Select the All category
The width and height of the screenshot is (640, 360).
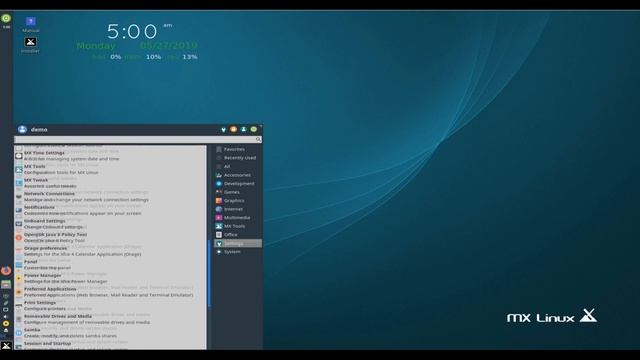tap(238, 167)
